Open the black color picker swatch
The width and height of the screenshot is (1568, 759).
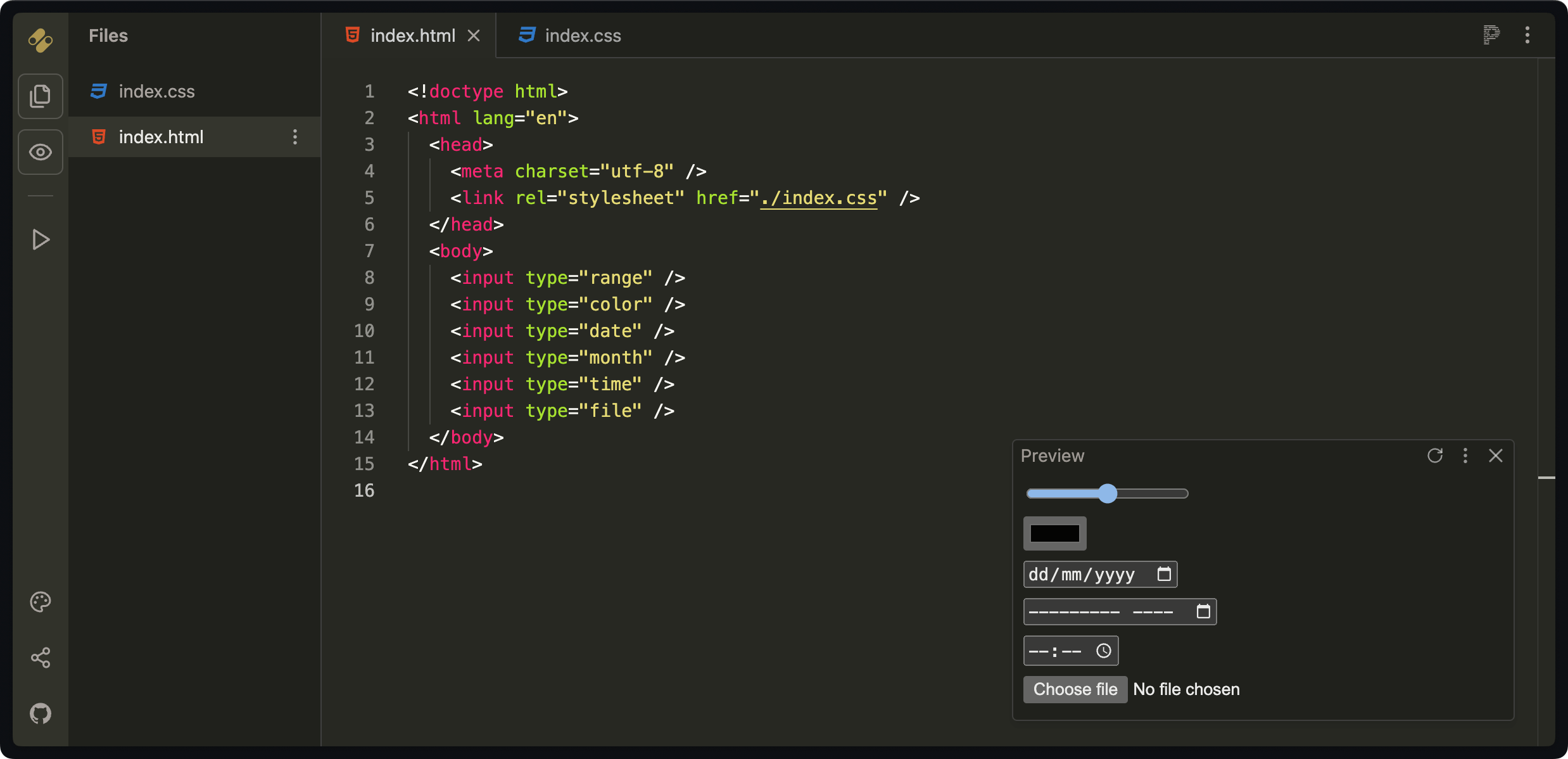[1055, 533]
